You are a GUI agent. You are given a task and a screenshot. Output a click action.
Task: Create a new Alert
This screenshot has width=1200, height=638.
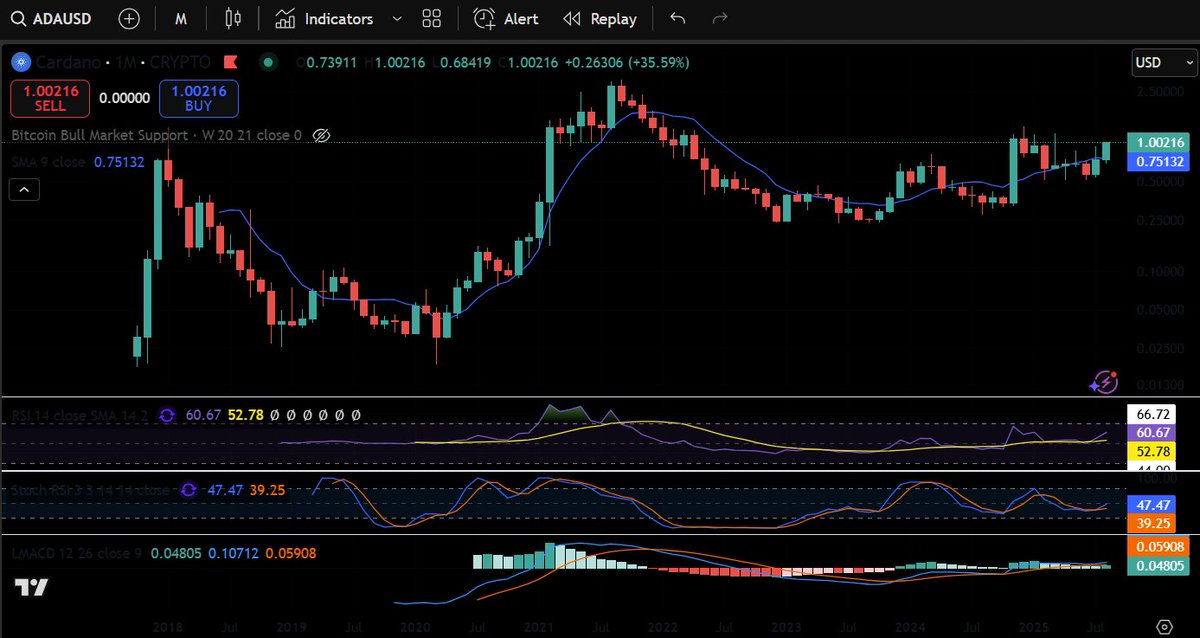506,18
